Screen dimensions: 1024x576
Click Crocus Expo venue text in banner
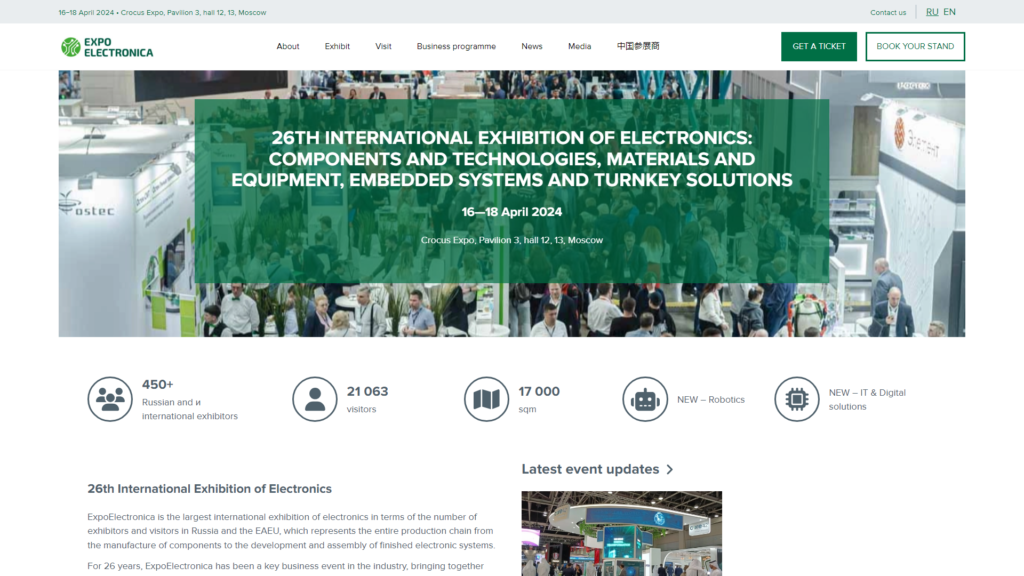coord(512,240)
